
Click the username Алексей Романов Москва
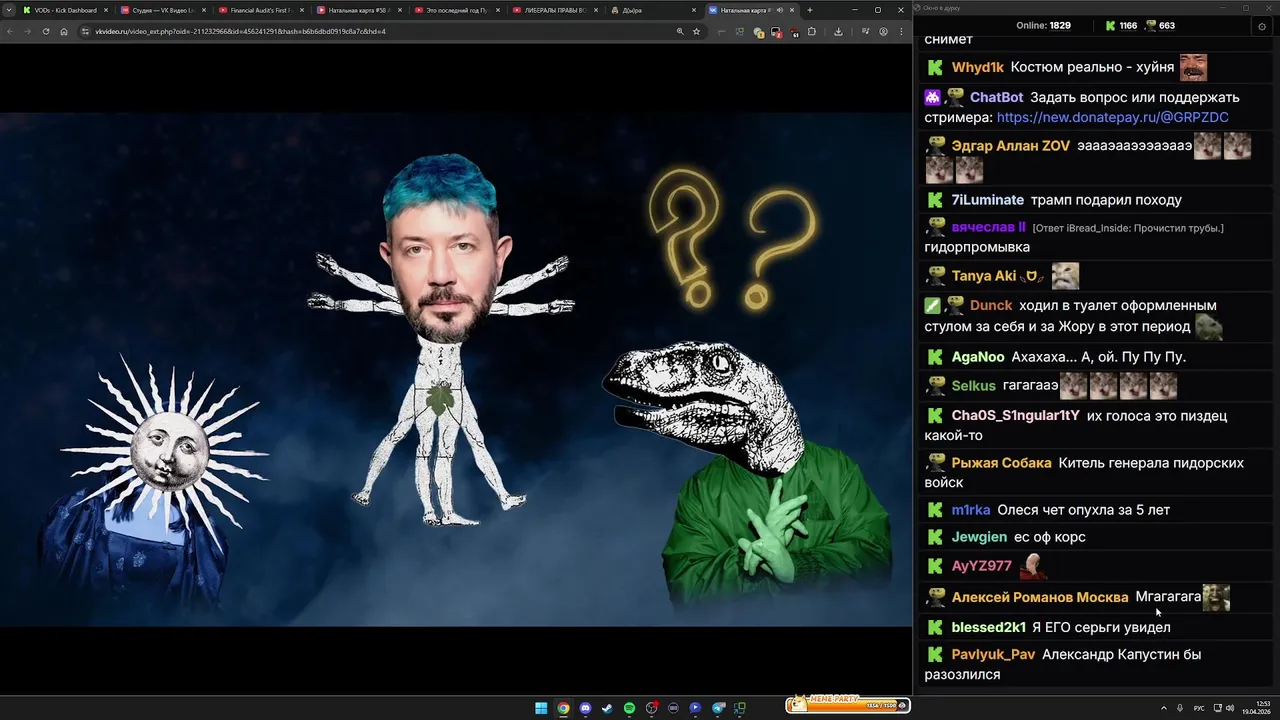tap(1039, 597)
